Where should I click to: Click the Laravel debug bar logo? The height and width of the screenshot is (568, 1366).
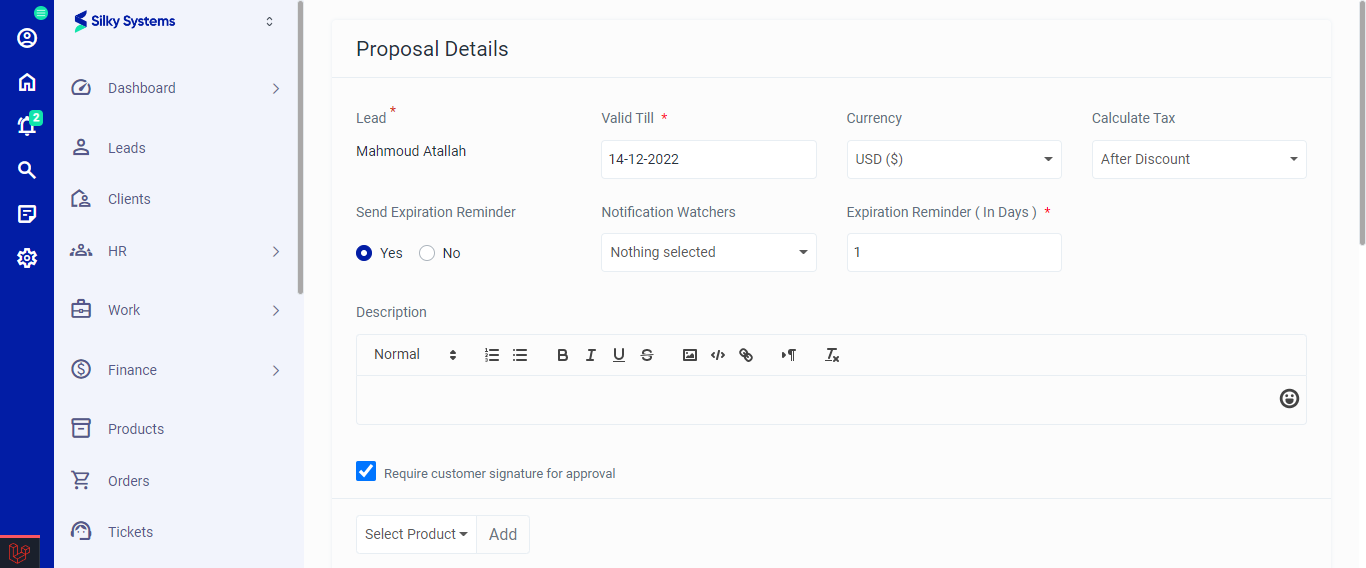(20, 552)
